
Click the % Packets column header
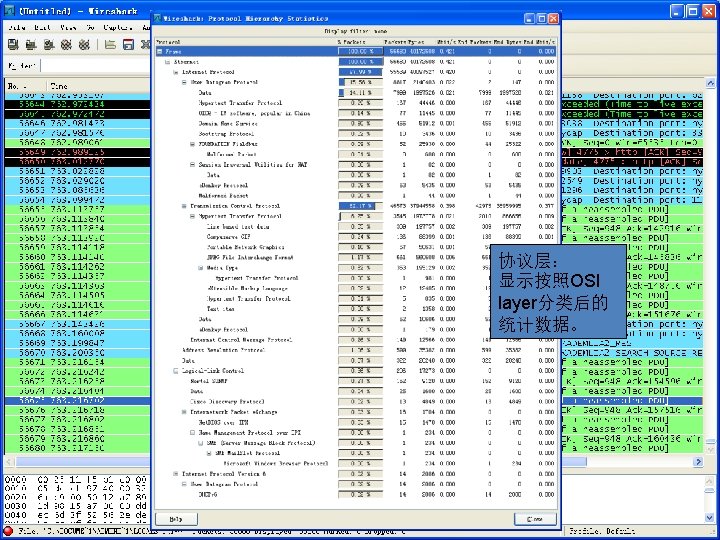click(360, 42)
